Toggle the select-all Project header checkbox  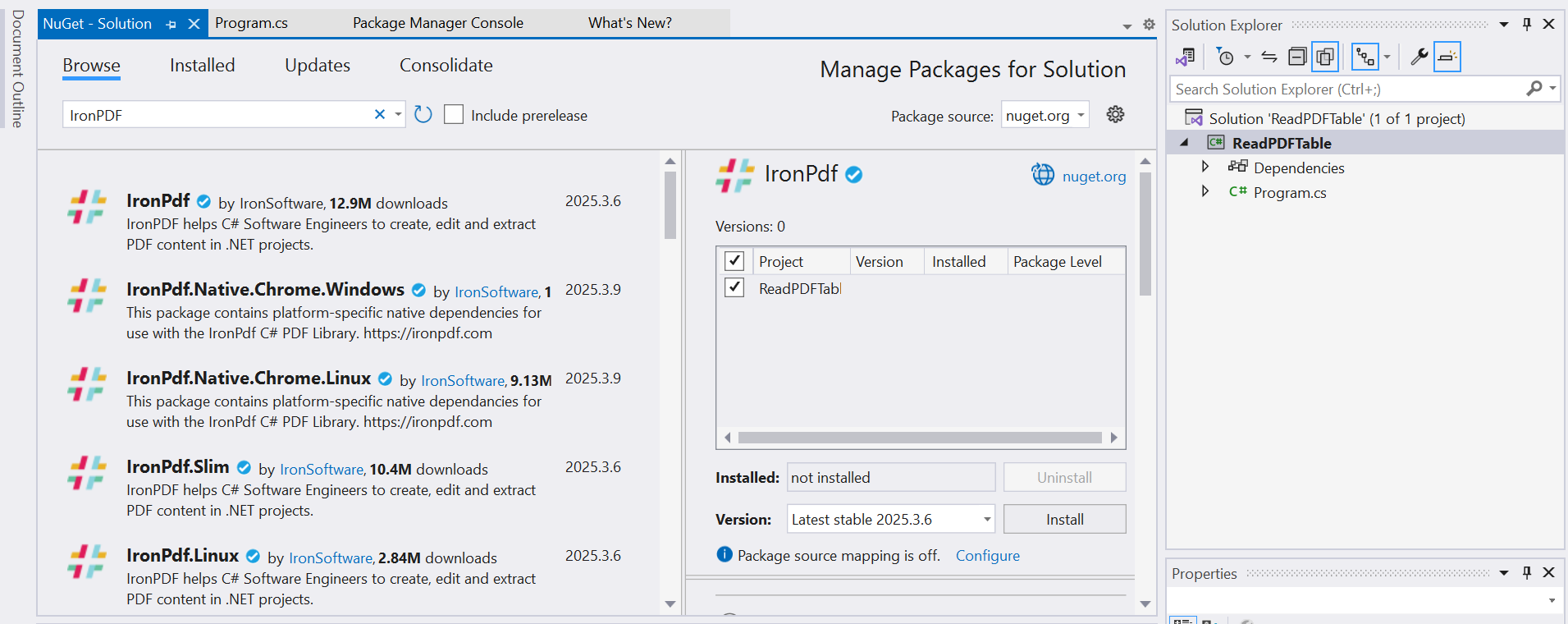734,261
